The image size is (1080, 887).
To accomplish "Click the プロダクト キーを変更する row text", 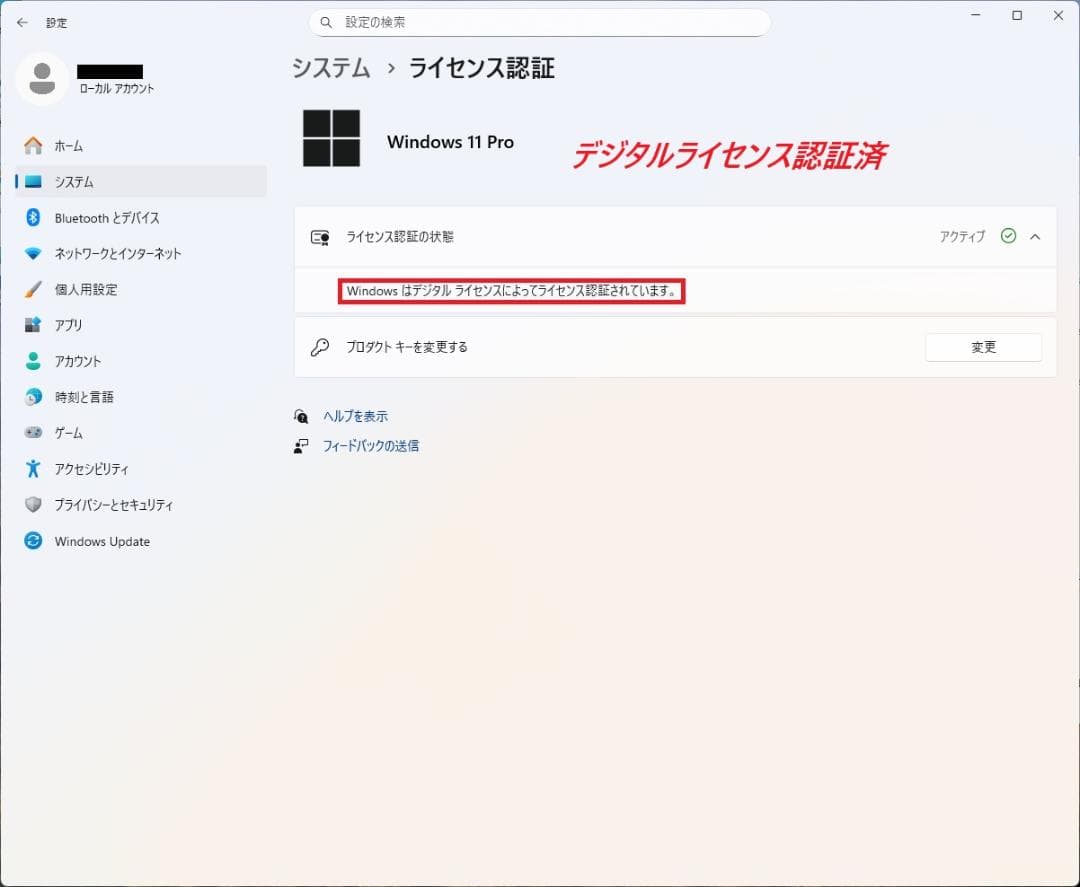I will (407, 347).
